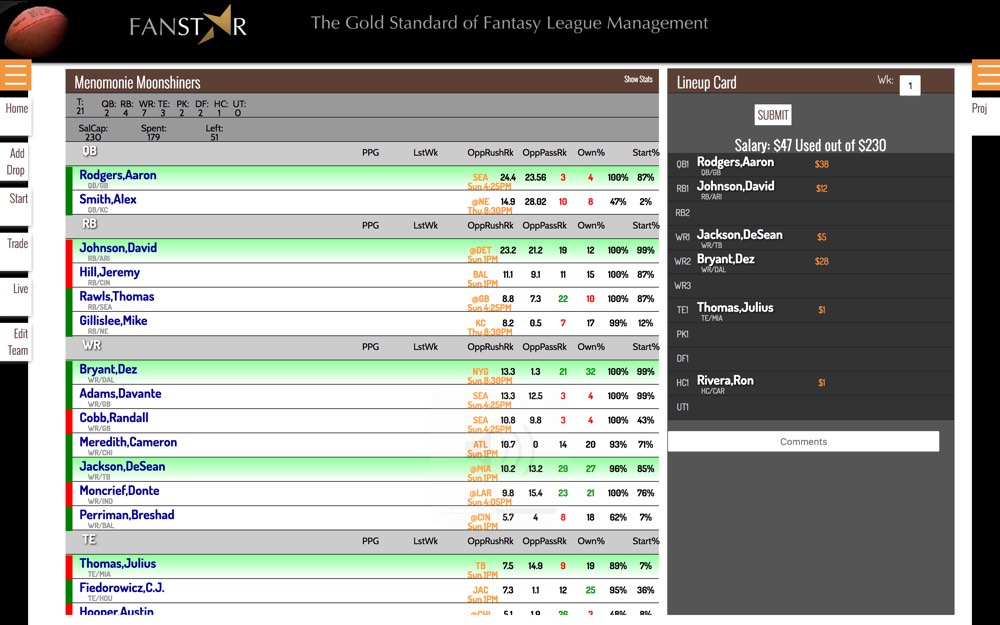Click the SEA Sun 4:25PM matchup for Rodgers,Aaron
Screen dimensions: 1000x625
coord(489,182)
